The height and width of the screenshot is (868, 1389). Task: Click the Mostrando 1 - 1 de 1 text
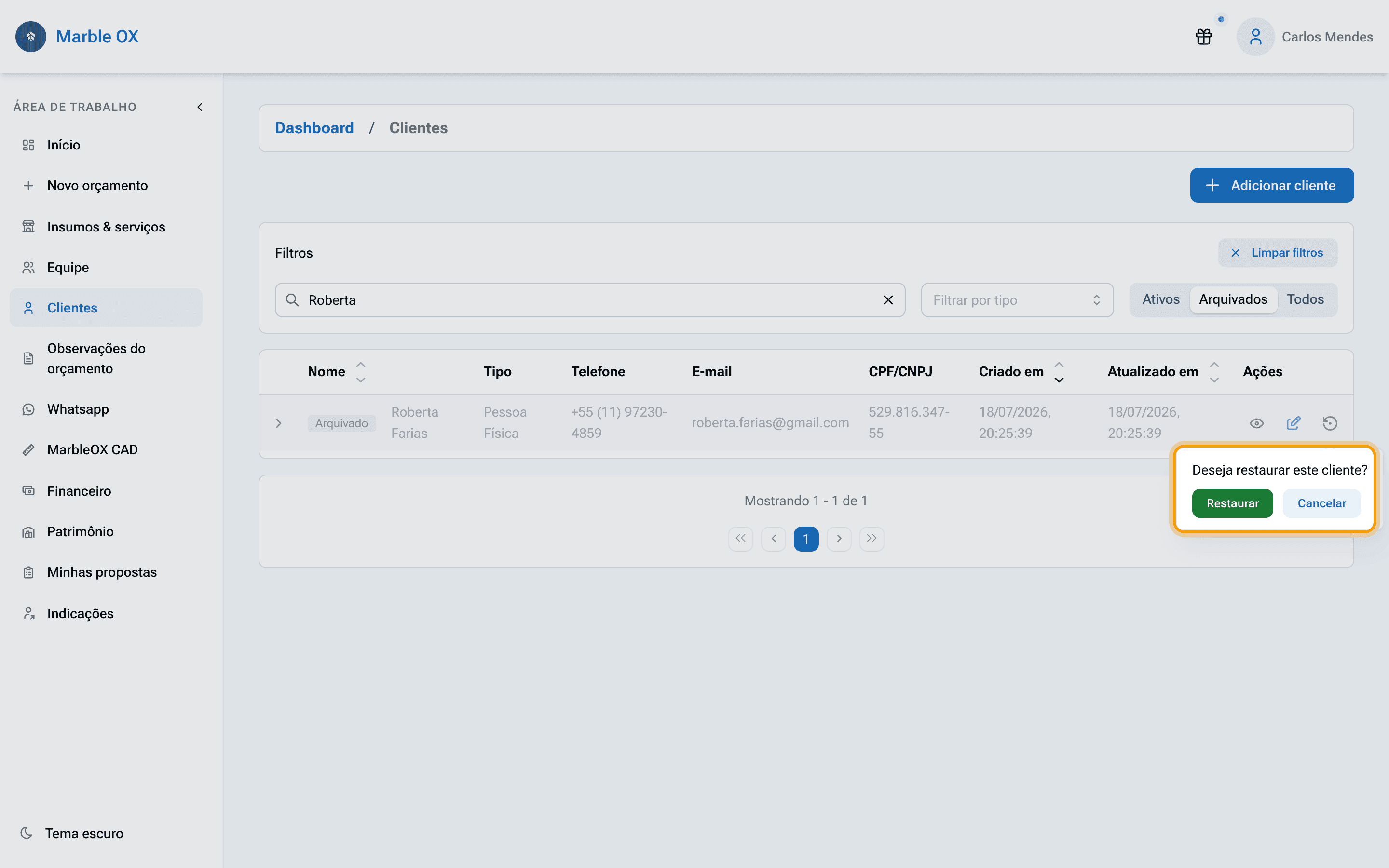click(805, 501)
